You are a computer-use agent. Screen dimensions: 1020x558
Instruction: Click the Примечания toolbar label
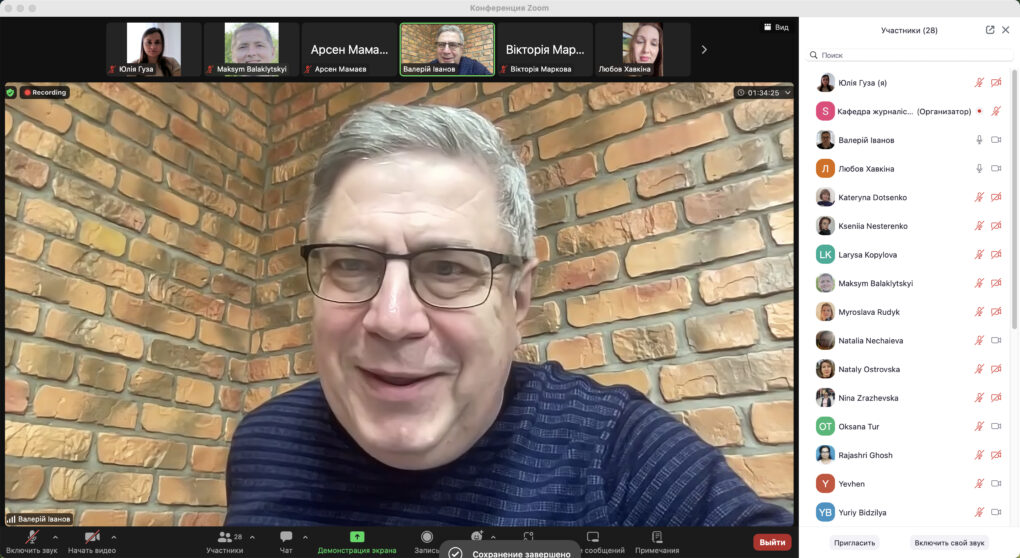click(657, 550)
